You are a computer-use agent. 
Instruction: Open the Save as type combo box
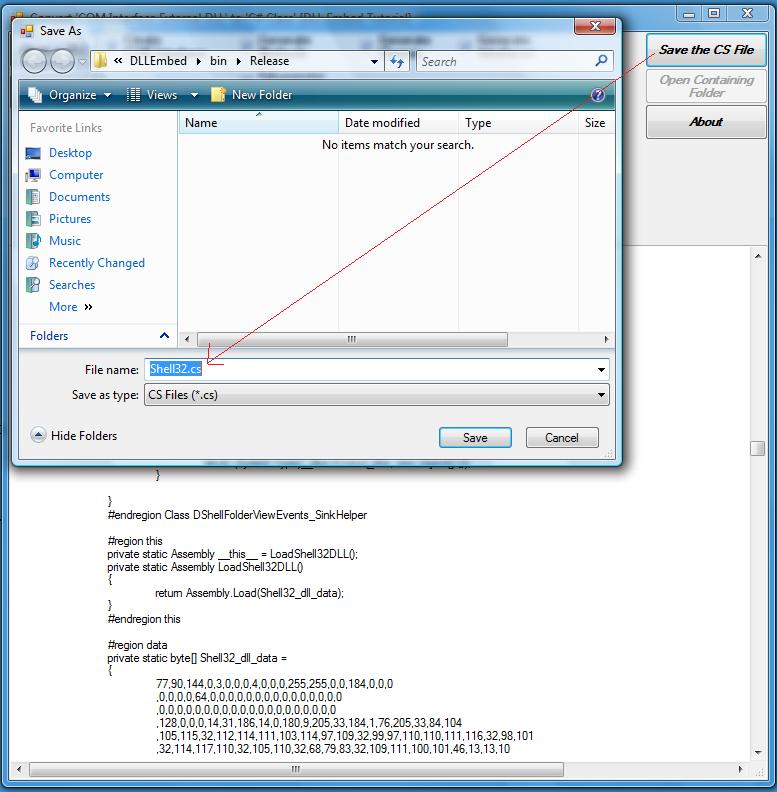point(377,395)
